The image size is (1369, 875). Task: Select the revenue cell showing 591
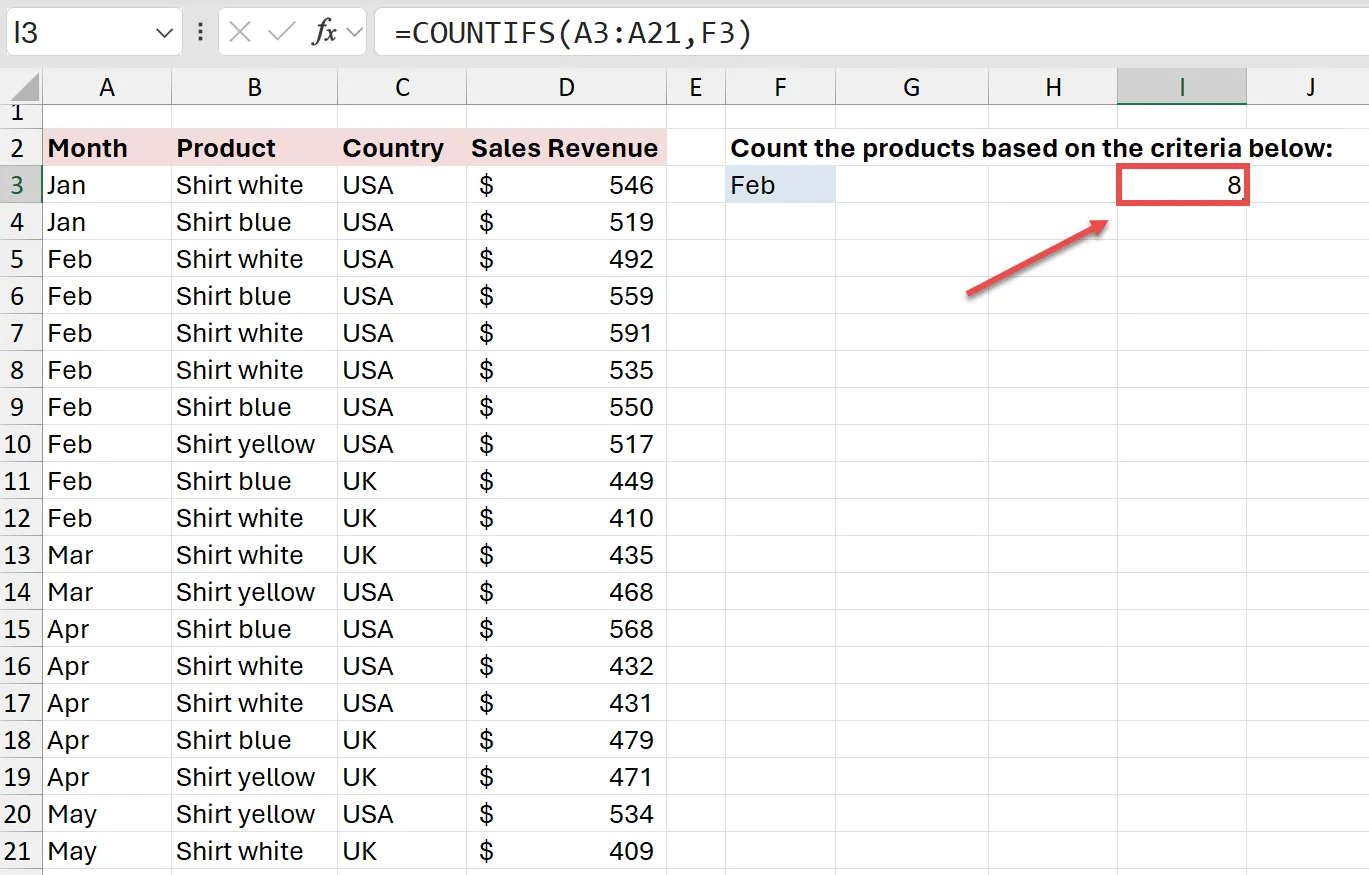566,333
